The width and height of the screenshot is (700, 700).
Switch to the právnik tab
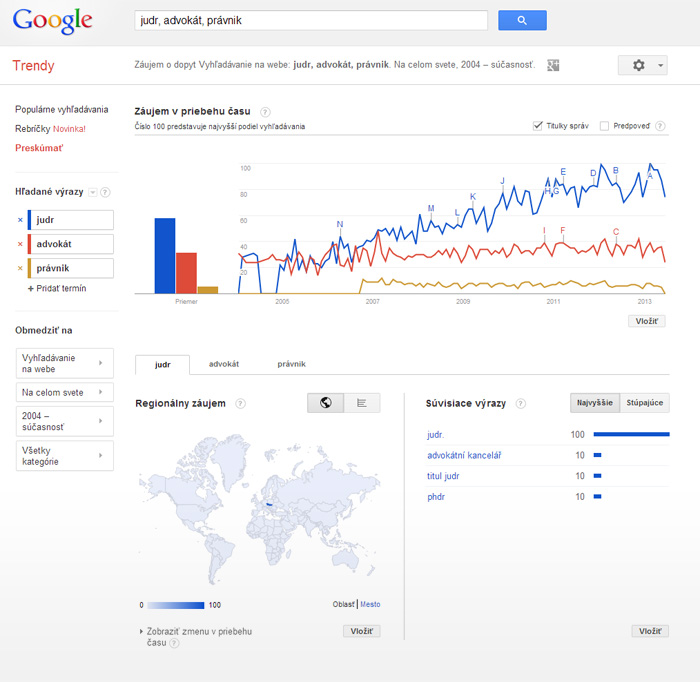click(x=292, y=364)
